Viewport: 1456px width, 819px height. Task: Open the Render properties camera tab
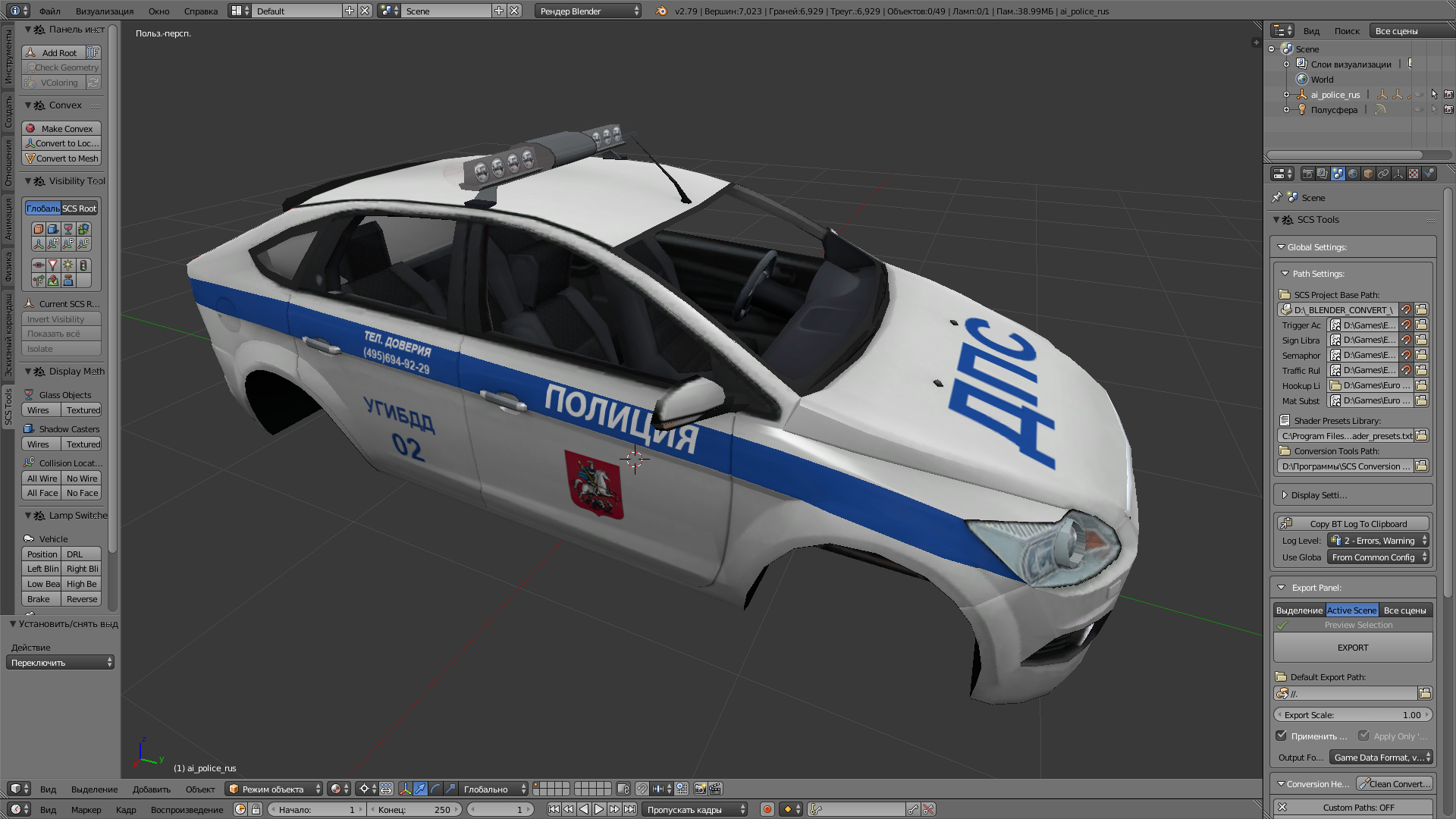pyautogui.click(x=1307, y=174)
